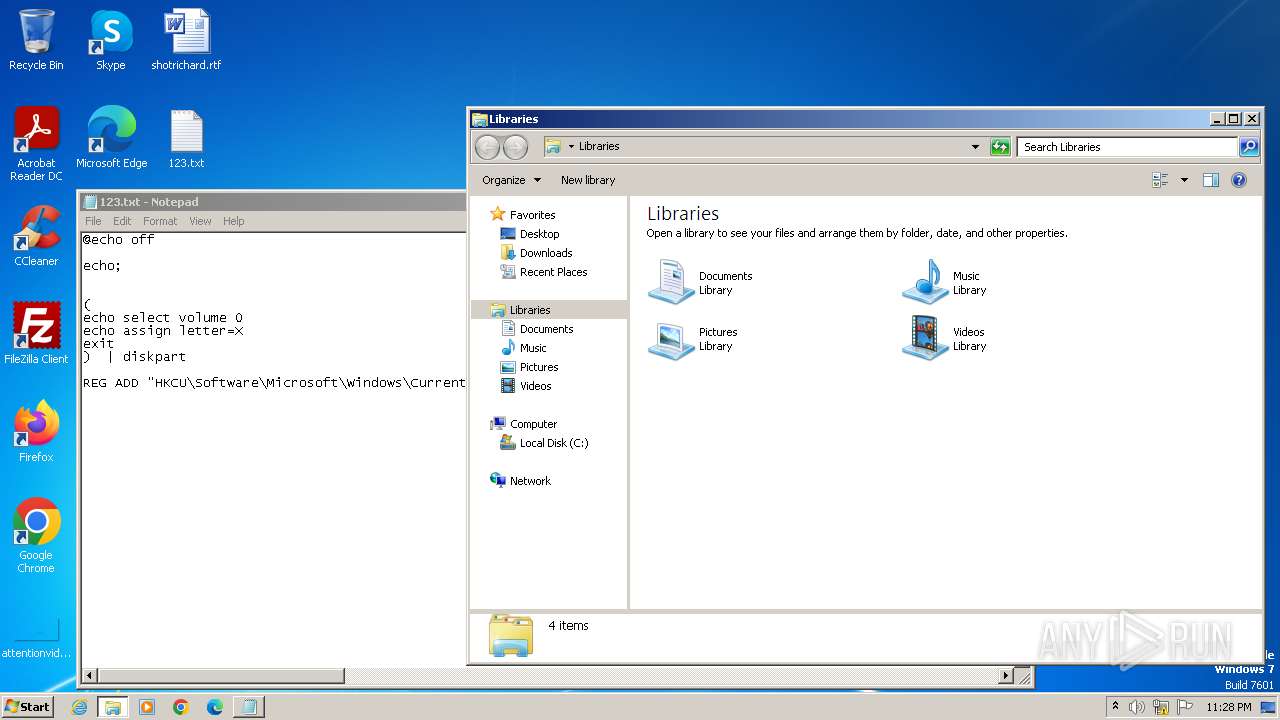
Task: Open Acrobat Reader DC desktop shortcut
Action: [x=36, y=144]
